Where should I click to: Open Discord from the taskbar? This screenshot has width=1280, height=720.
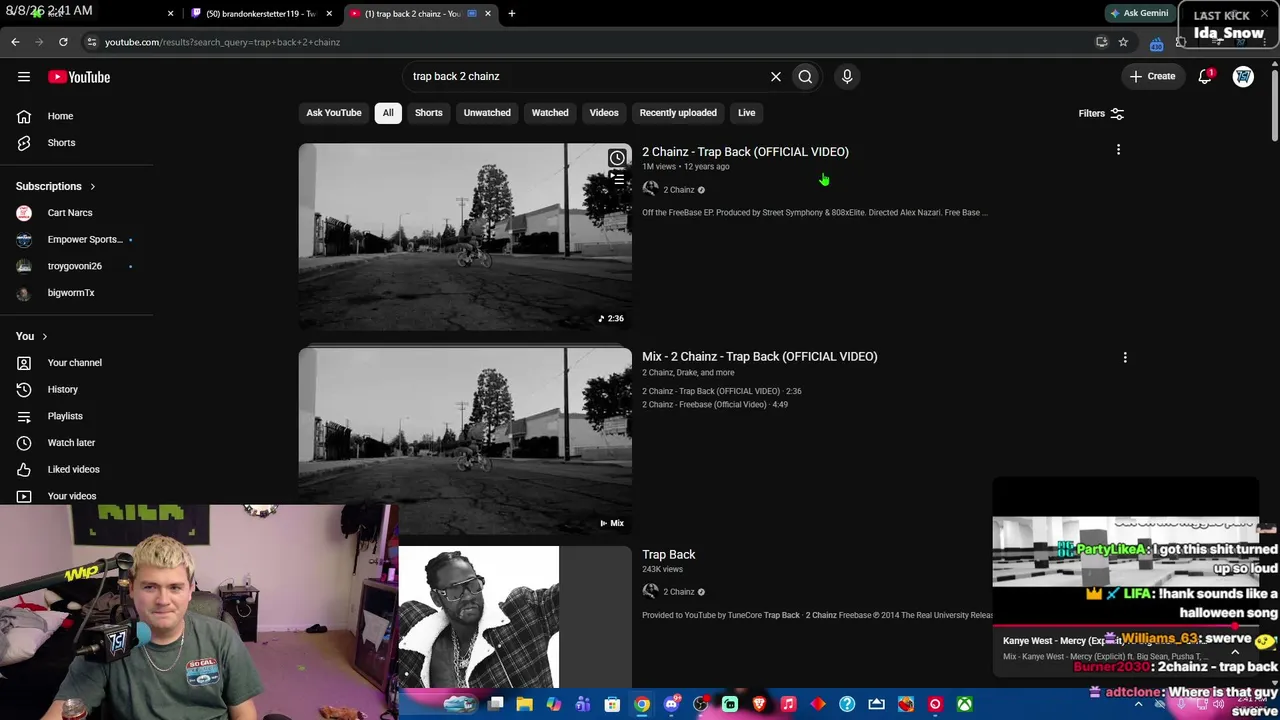click(x=672, y=704)
